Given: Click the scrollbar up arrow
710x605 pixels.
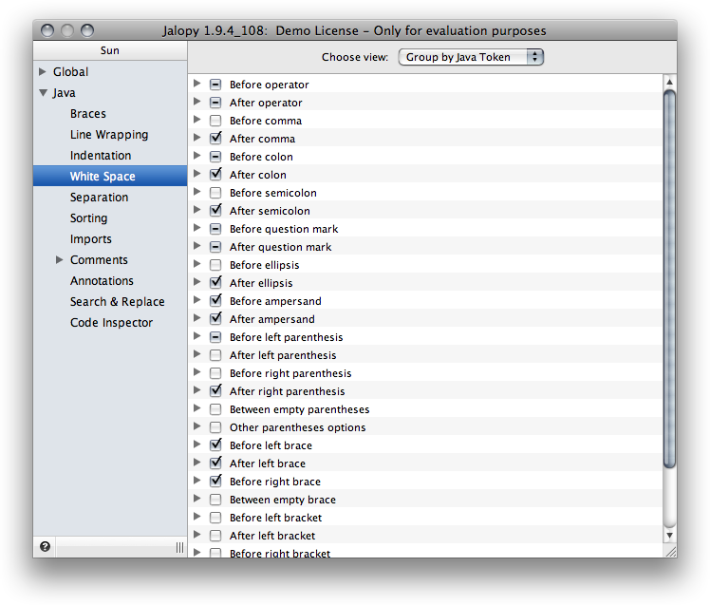Looking at the screenshot, I should click(670, 82).
